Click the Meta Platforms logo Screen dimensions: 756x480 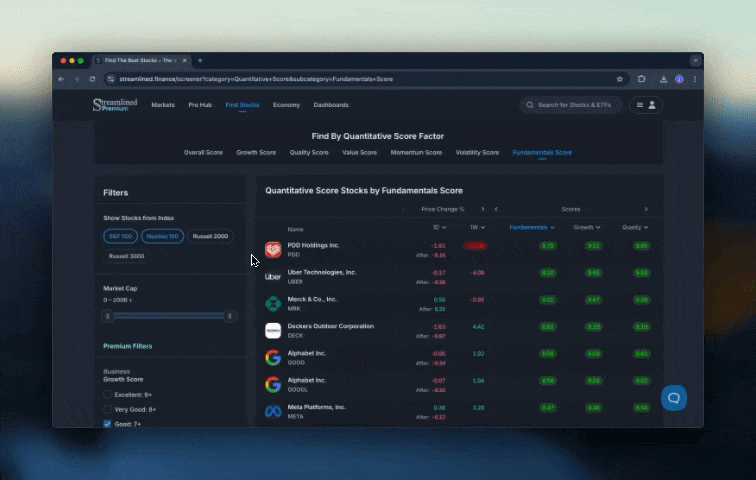coord(273,412)
